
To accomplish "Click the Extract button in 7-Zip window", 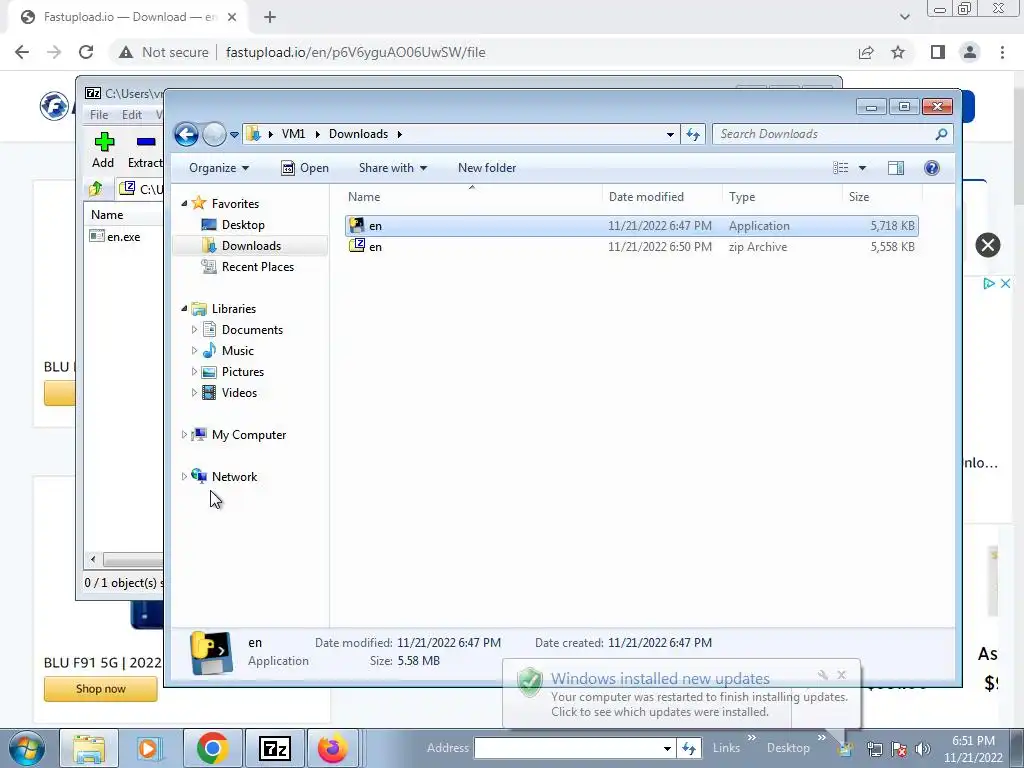I will click(145, 150).
